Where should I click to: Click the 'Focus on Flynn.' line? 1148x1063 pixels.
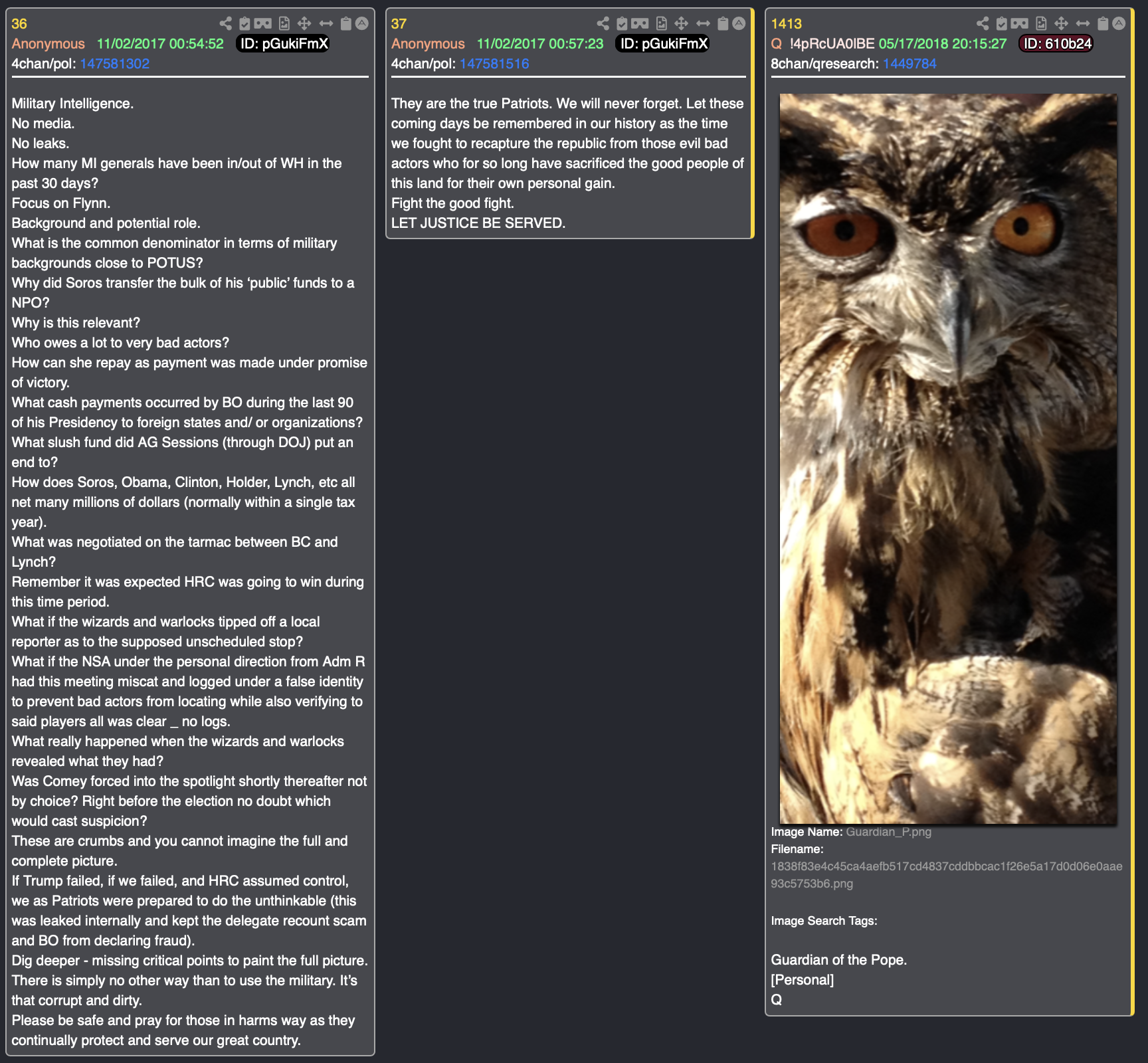(x=60, y=203)
